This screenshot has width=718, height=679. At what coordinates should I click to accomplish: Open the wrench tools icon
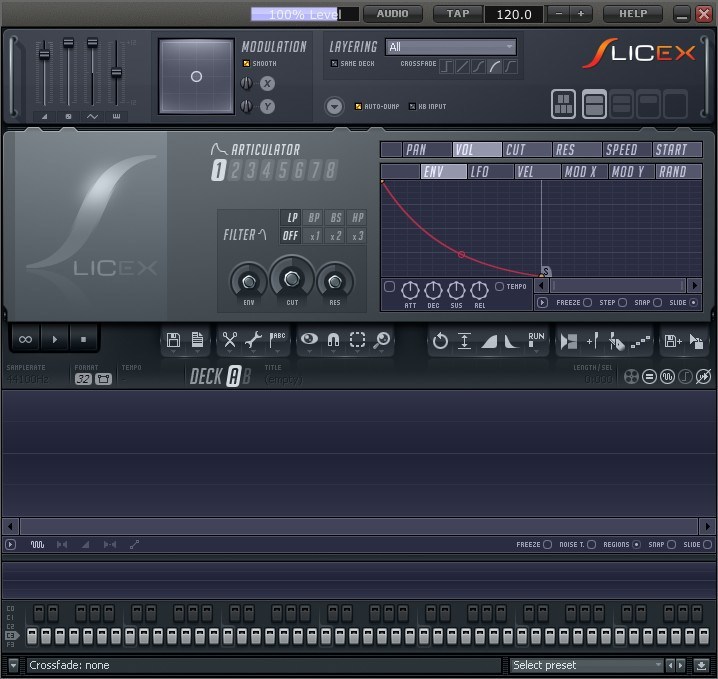tap(253, 340)
